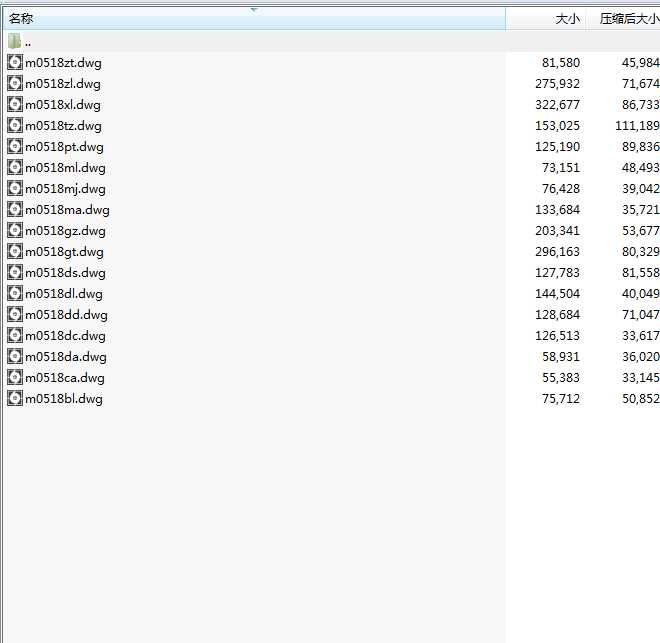
Task: Click the m0518zl.dwg file icon
Action: 15,83
